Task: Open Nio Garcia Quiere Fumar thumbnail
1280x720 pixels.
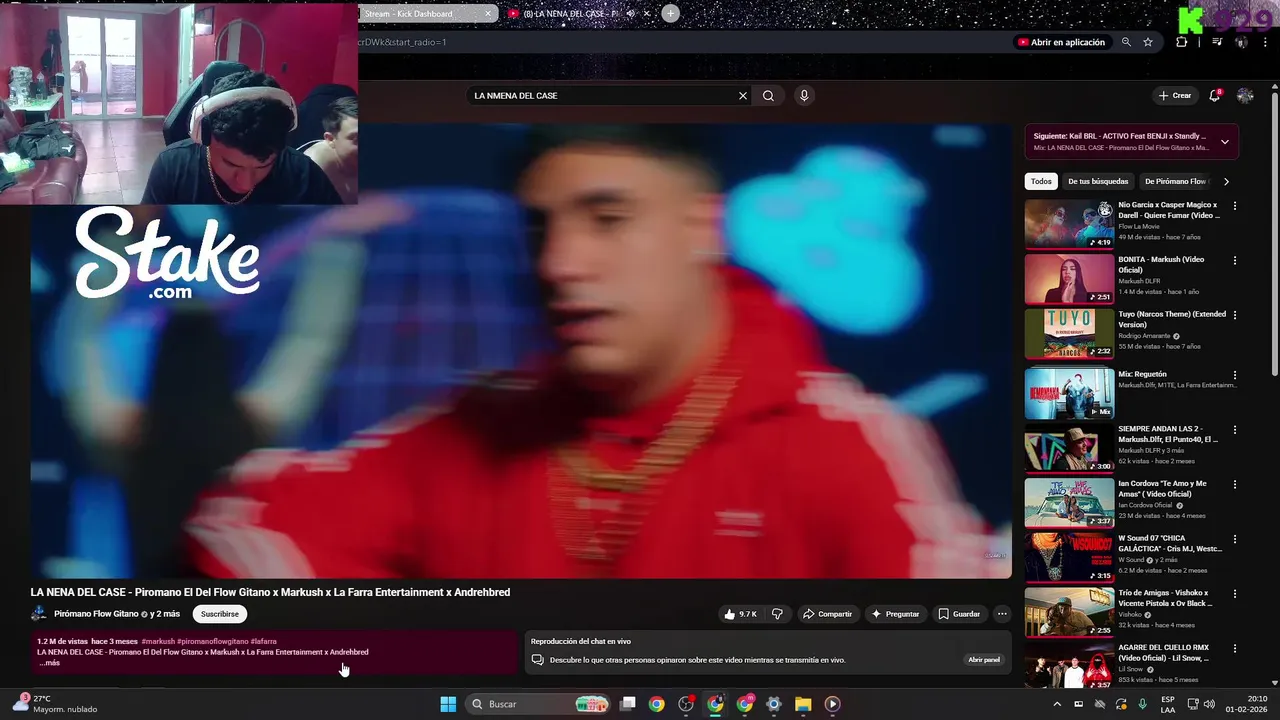Action: tap(1069, 224)
